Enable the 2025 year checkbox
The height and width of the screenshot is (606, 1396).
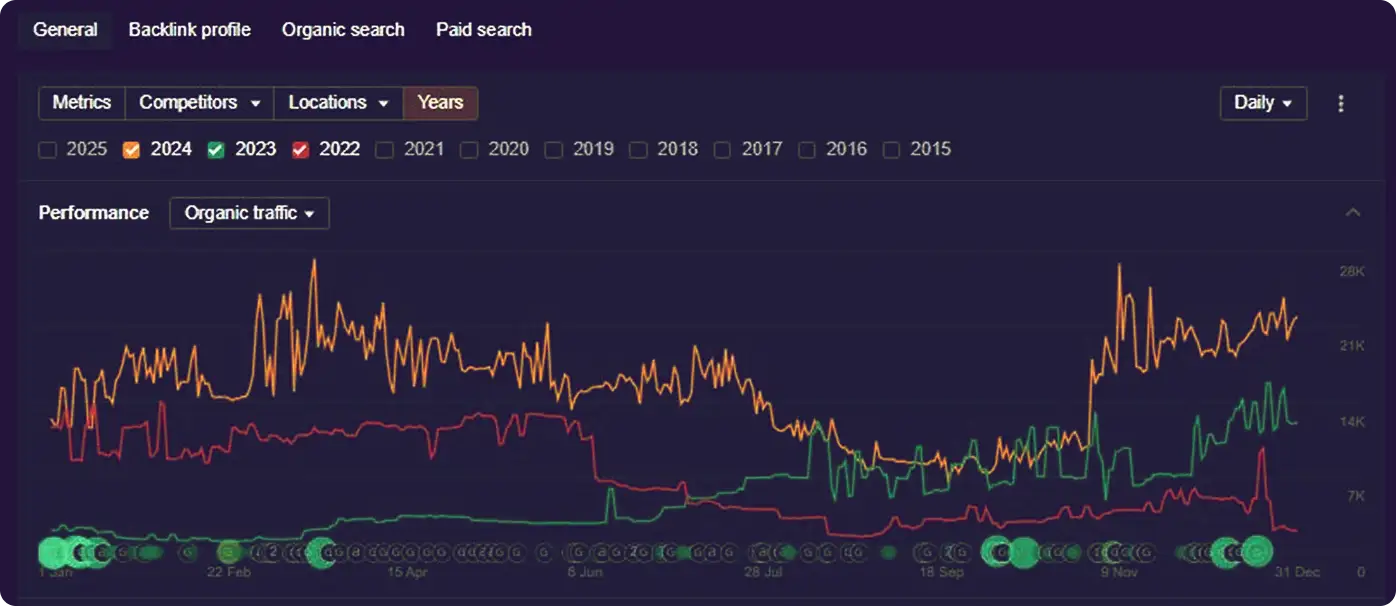pos(47,150)
